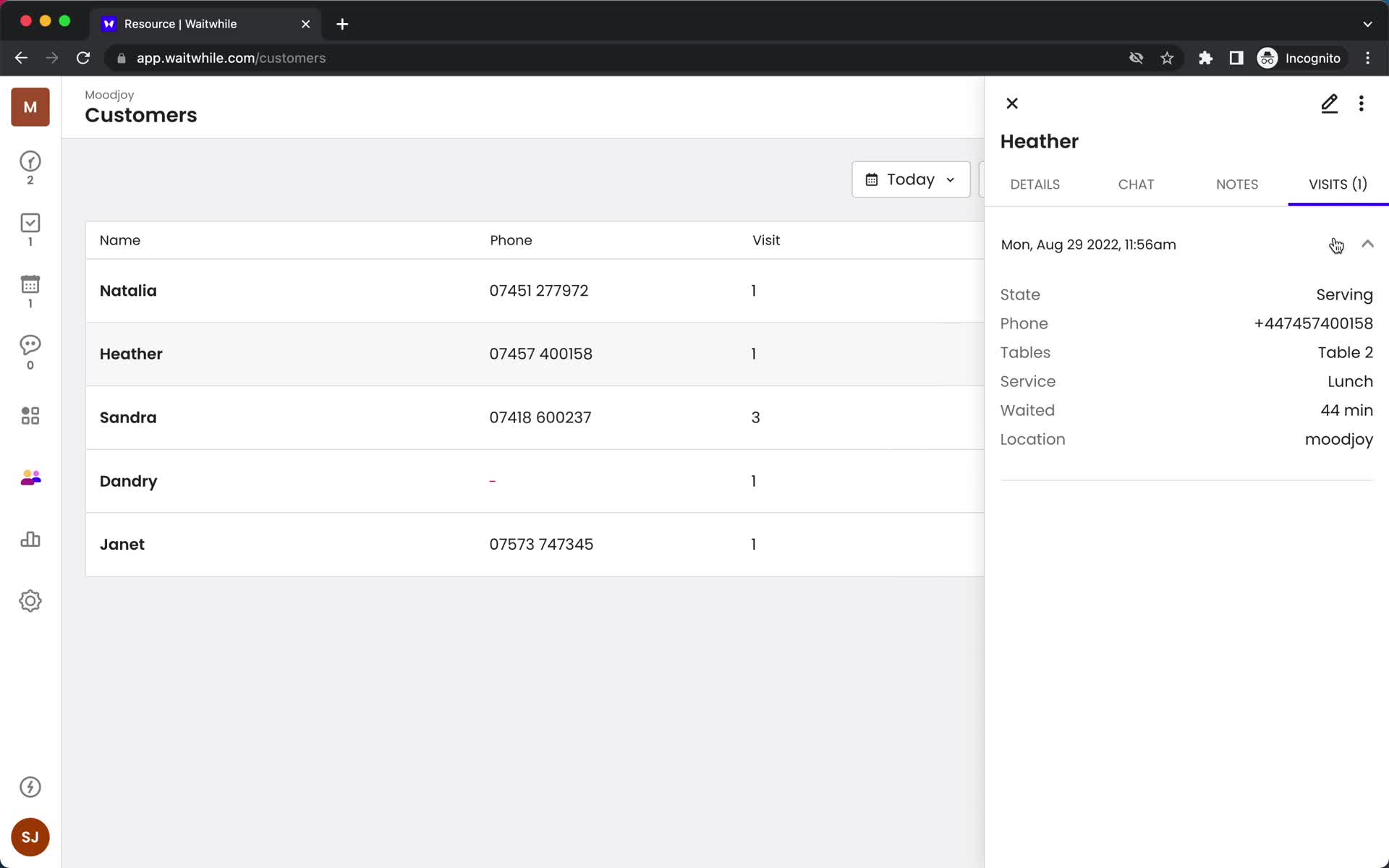This screenshot has height=868, width=1389.
Task: Switch to the DETAILS tab
Action: click(1034, 184)
